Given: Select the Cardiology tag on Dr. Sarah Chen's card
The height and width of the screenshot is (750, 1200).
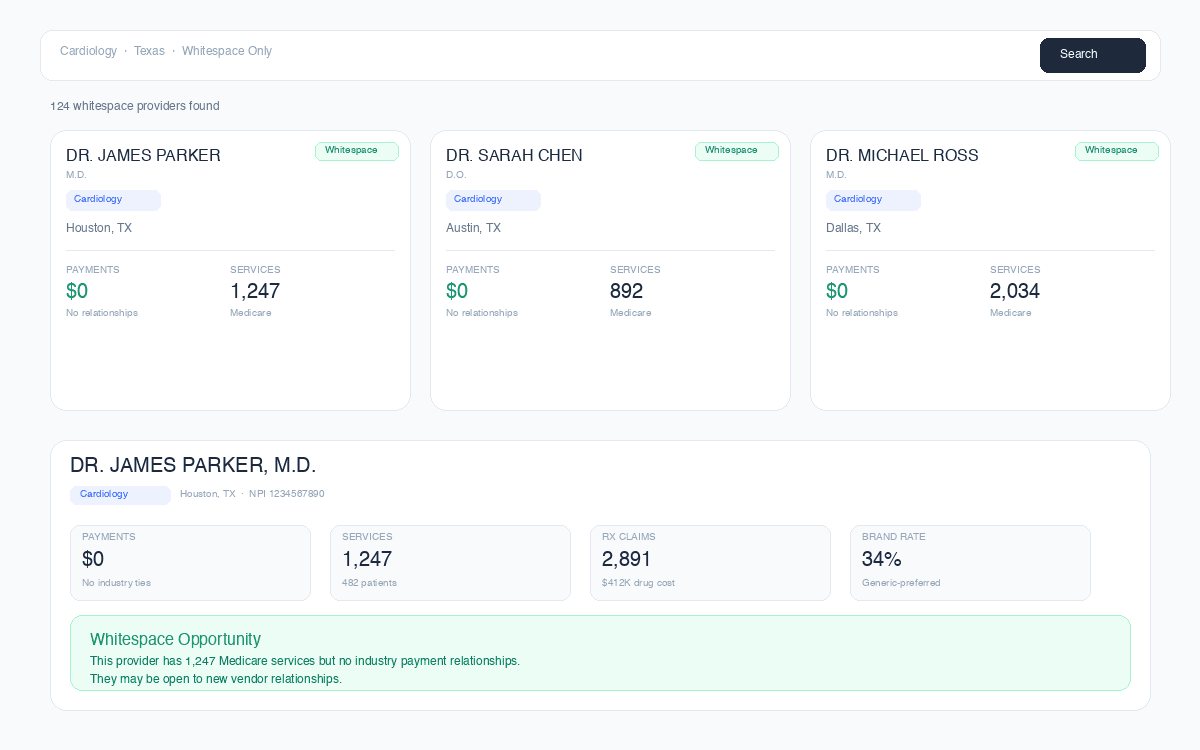Looking at the screenshot, I should point(492,200).
